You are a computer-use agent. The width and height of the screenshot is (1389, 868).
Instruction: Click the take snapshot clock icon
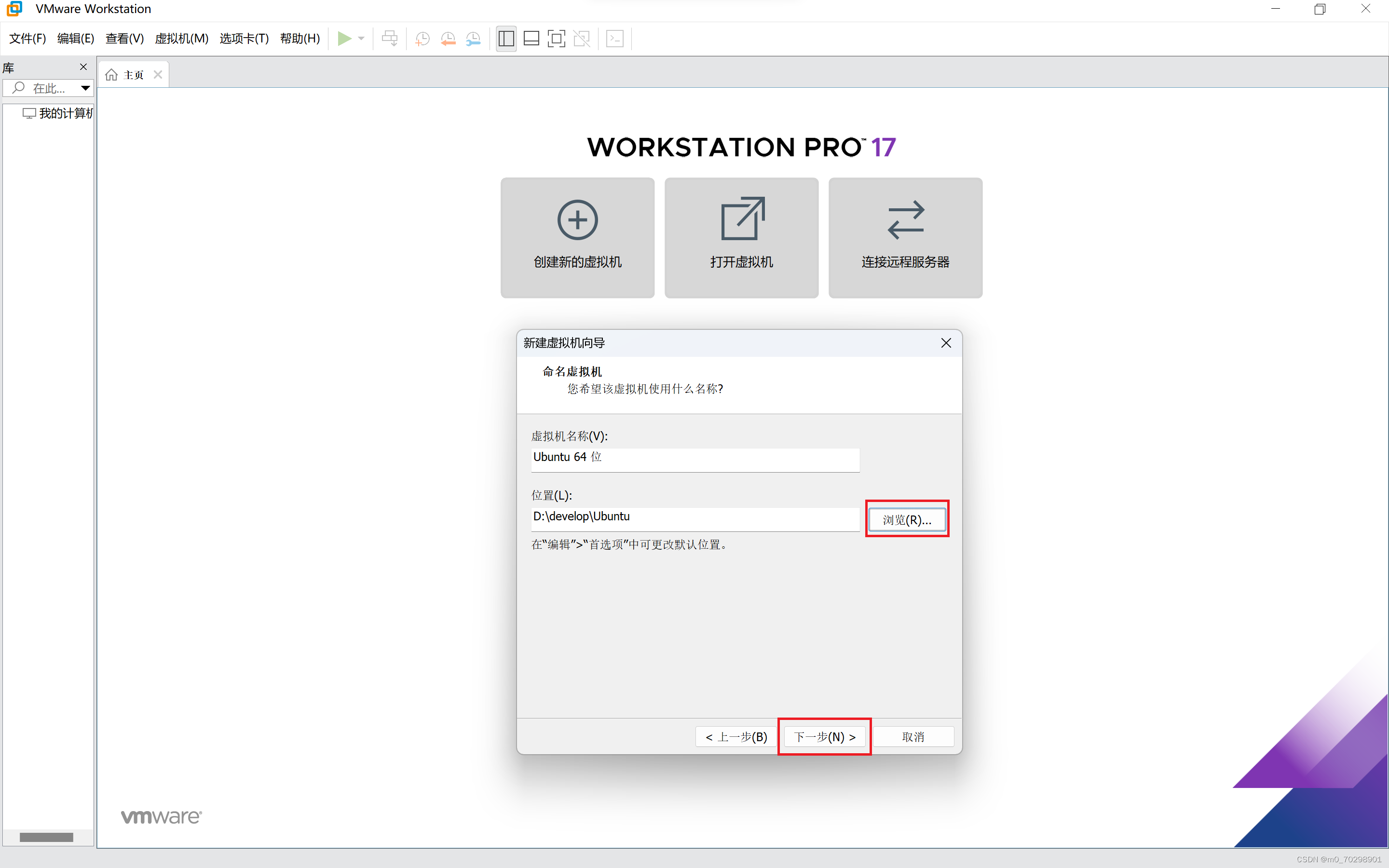pos(422,39)
